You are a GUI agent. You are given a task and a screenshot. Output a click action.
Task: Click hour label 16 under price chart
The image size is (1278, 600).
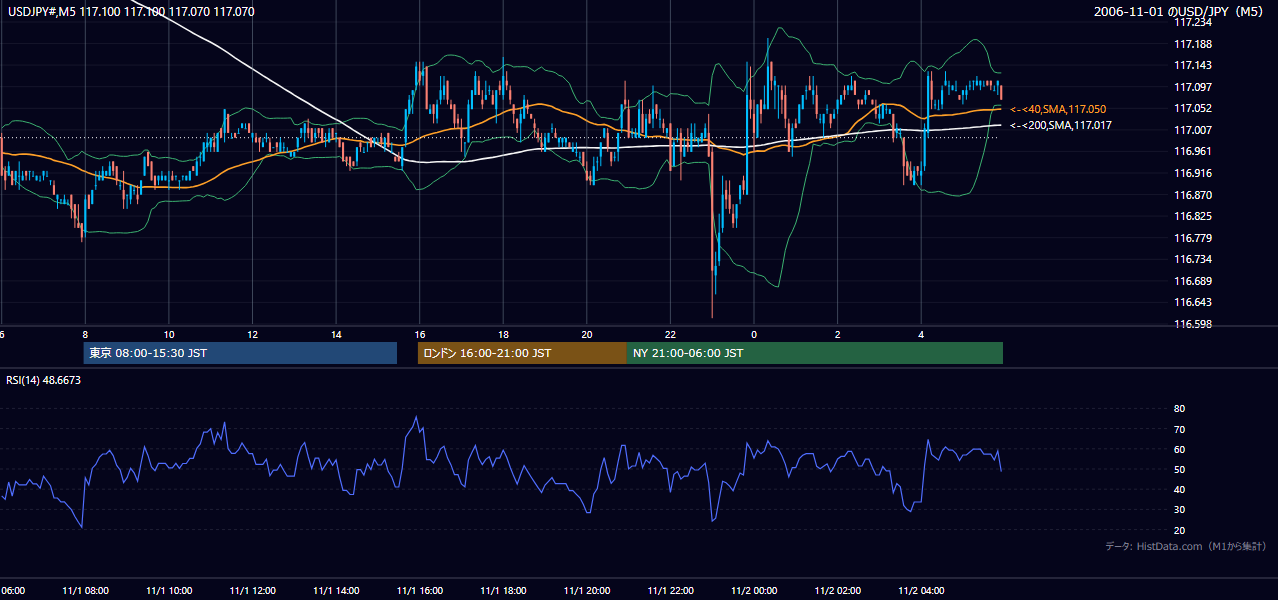point(420,334)
